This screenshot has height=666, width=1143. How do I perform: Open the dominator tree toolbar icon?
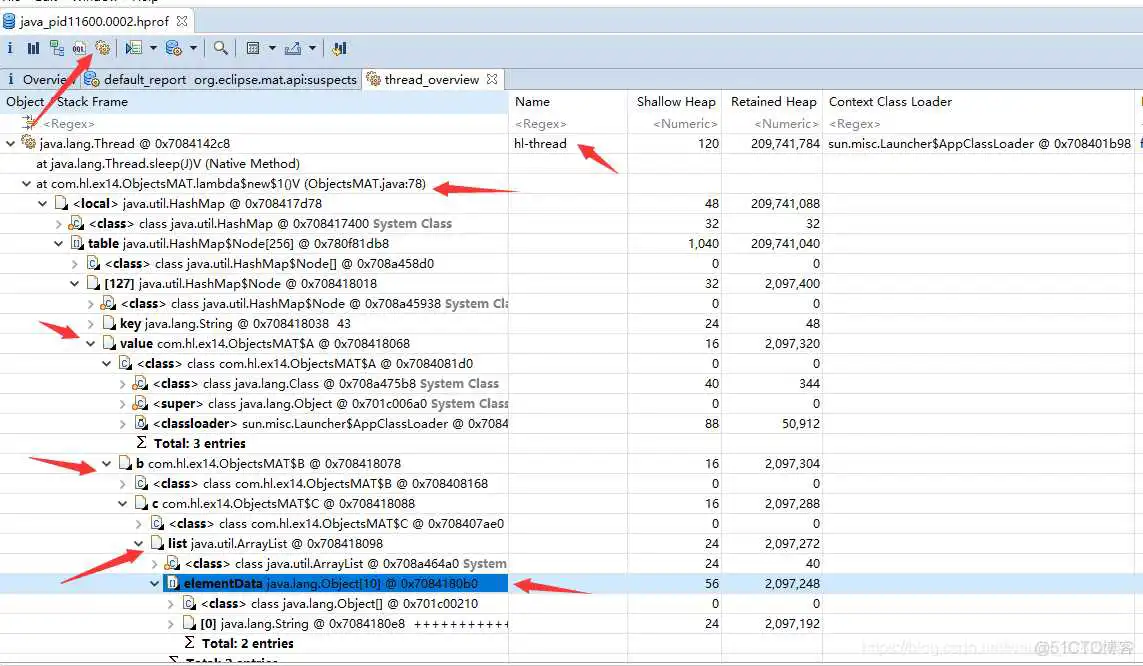click(56, 48)
